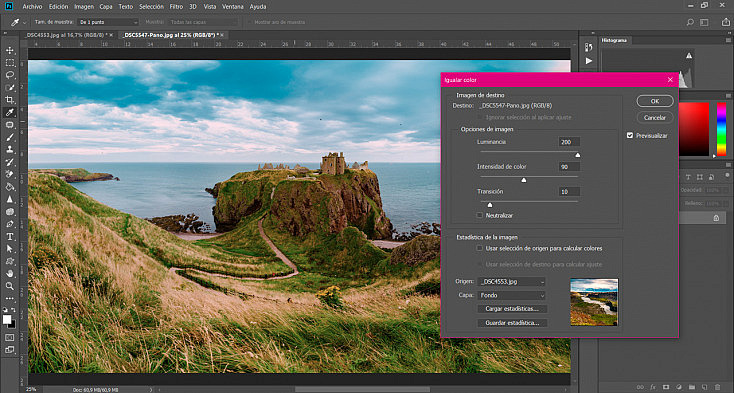Image resolution: width=734 pixels, height=393 pixels.
Task: Select the Clone Stamp tool
Action: [x=9, y=150]
